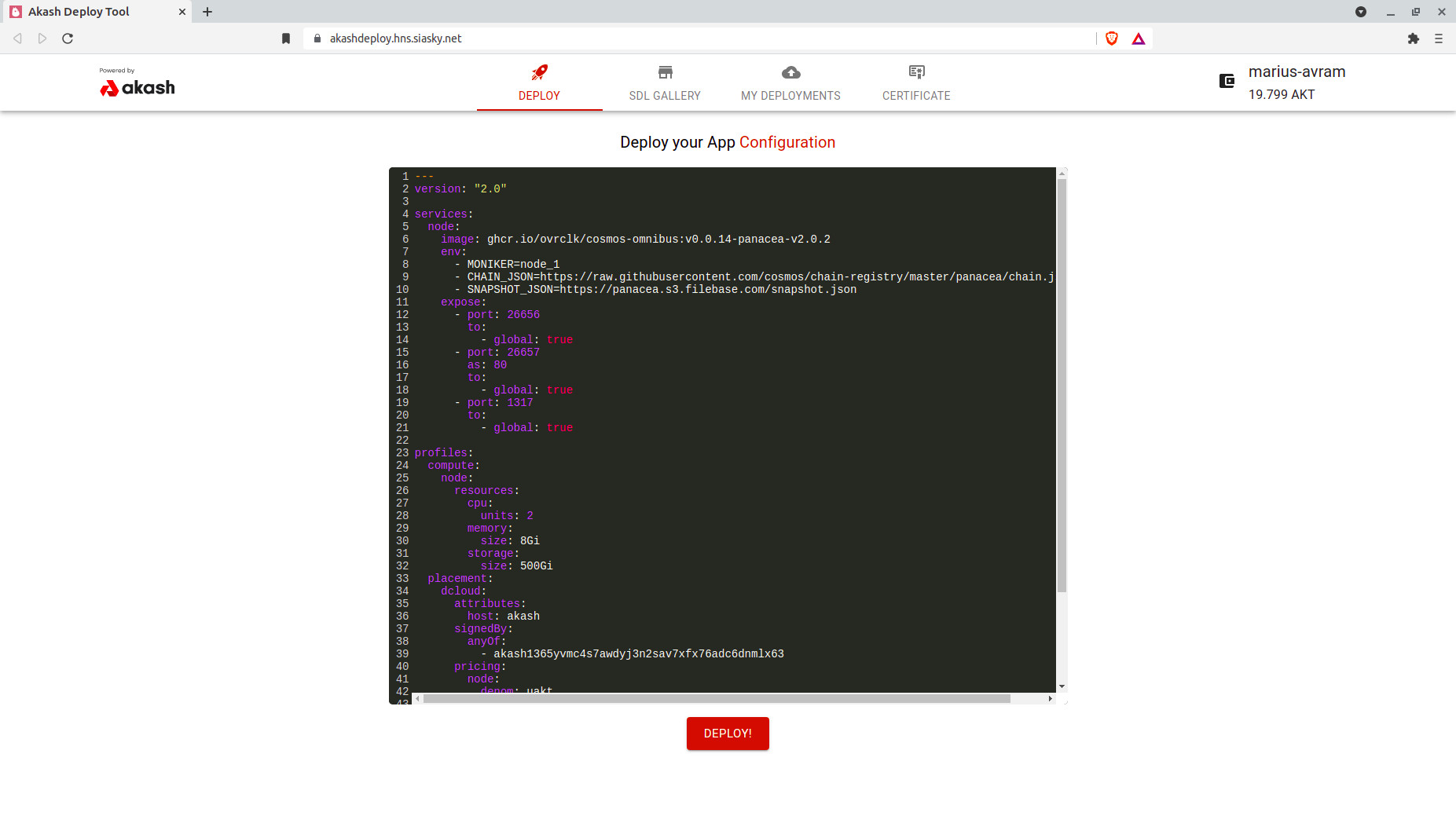Click the SNAPSHOT_JSON env line
The width and height of the screenshot is (1456, 827).
pyautogui.click(x=655, y=290)
